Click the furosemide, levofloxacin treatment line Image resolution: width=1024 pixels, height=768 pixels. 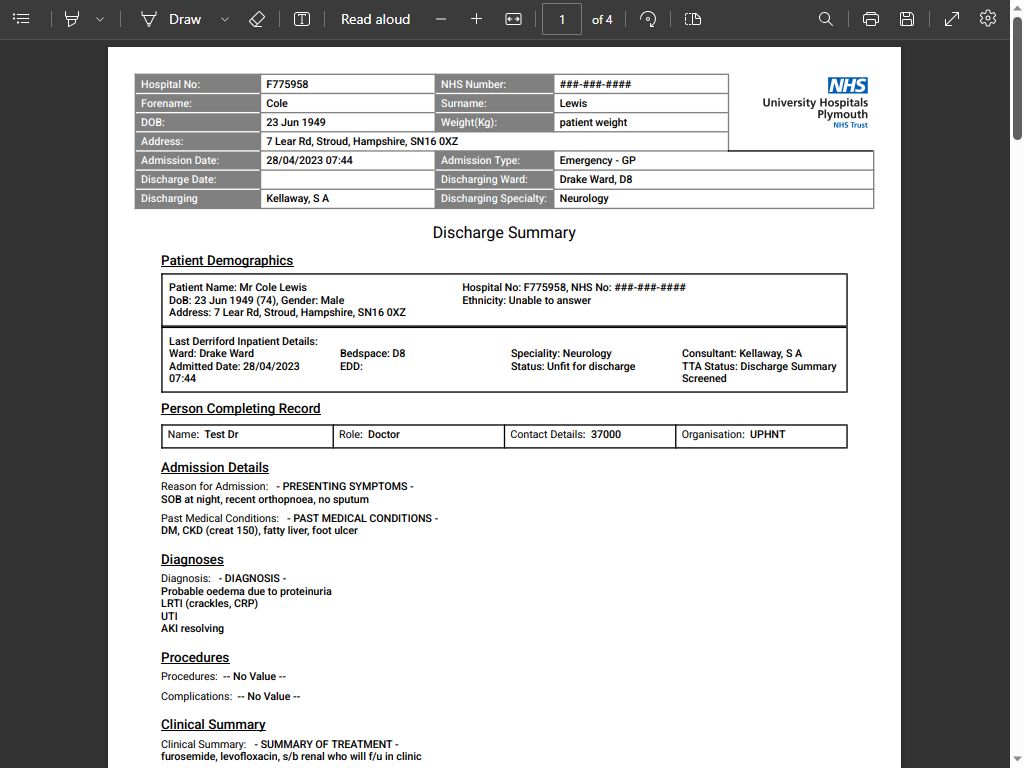(x=291, y=756)
